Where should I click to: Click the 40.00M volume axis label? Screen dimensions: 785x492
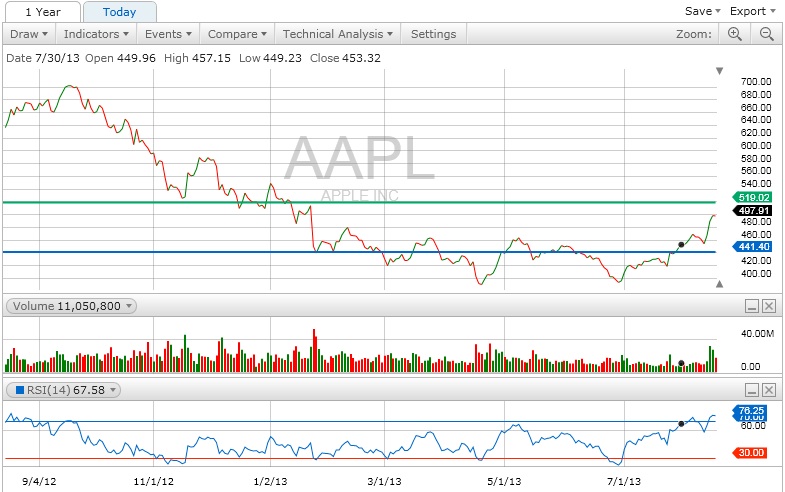(757, 333)
